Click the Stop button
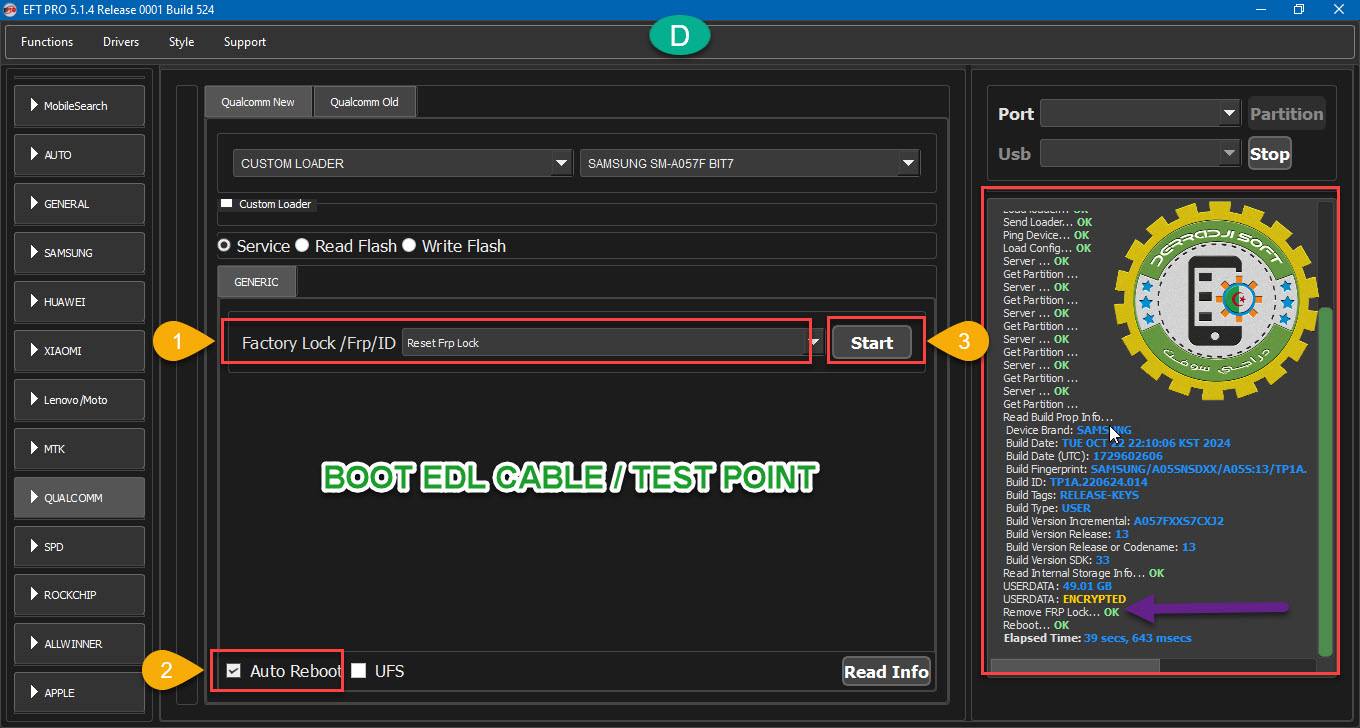The image size is (1360, 728). coord(1269,154)
